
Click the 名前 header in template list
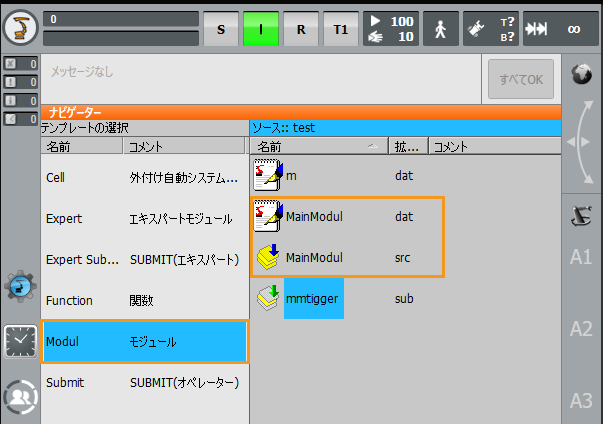click(82, 146)
